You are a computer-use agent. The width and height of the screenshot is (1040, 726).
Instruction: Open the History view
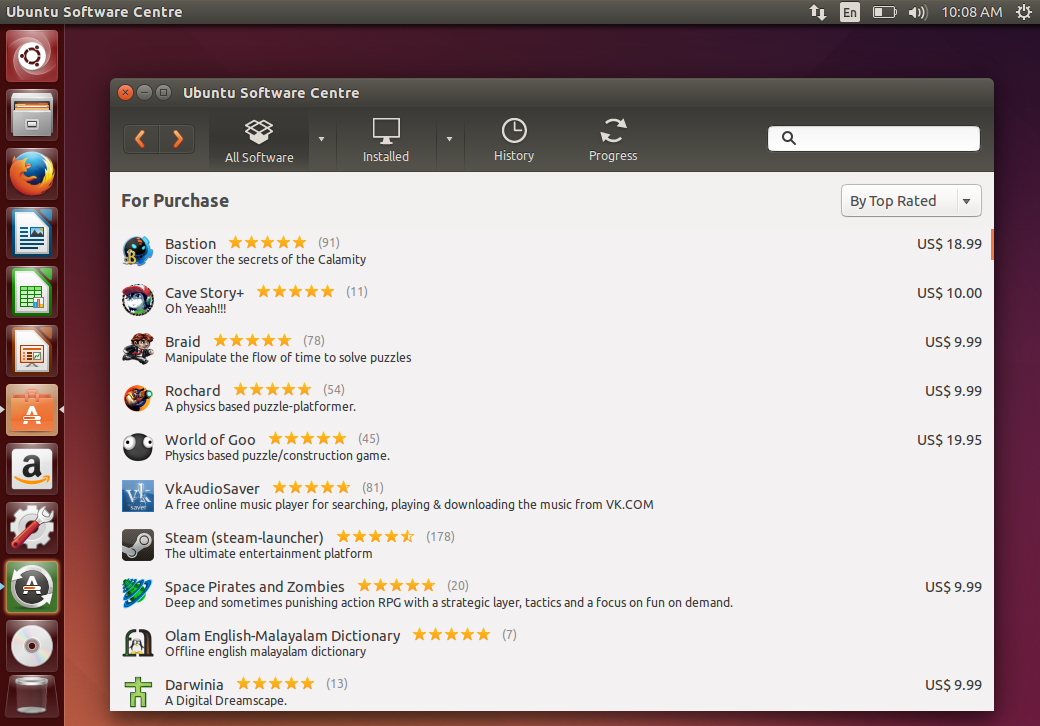pyautogui.click(x=514, y=141)
